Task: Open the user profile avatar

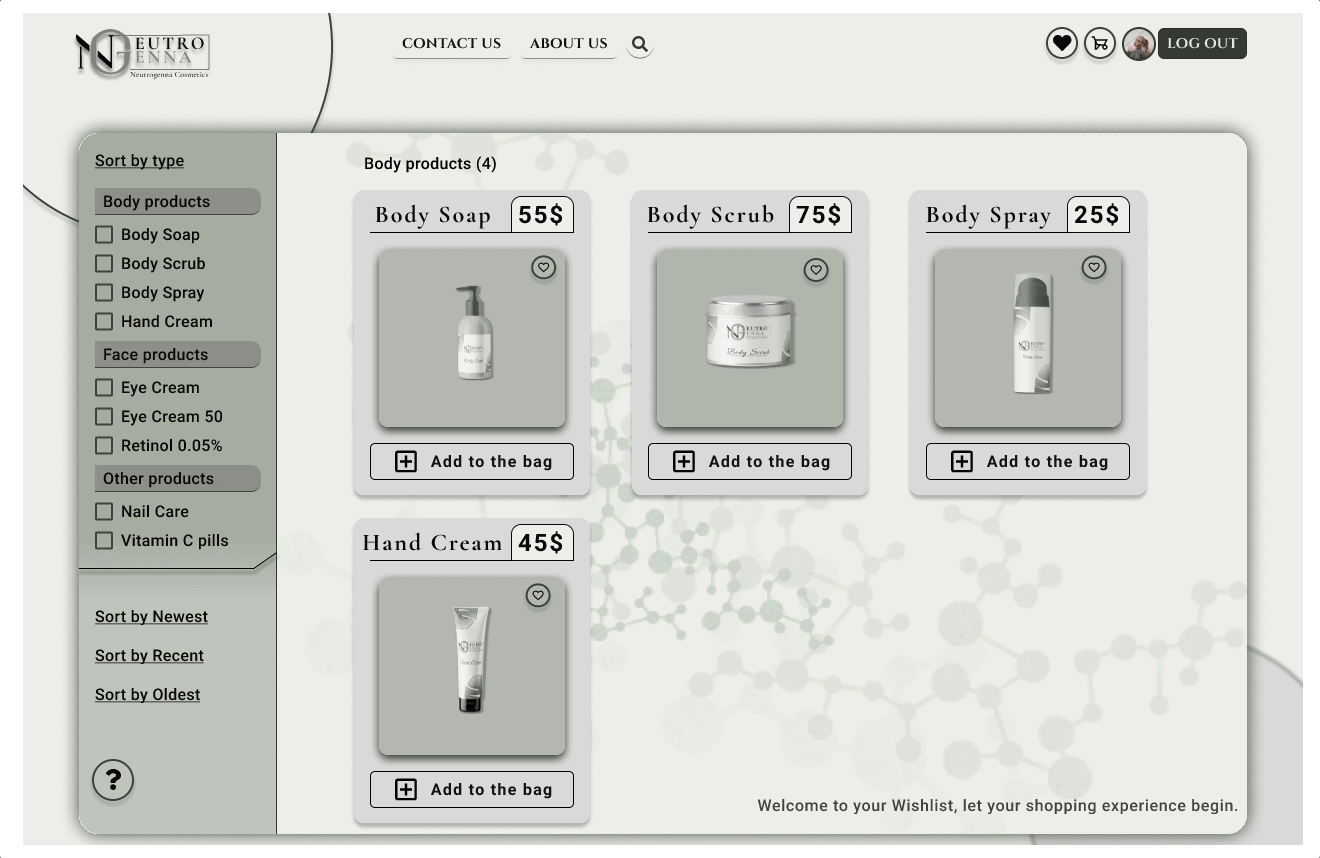Action: click(1138, 44)
